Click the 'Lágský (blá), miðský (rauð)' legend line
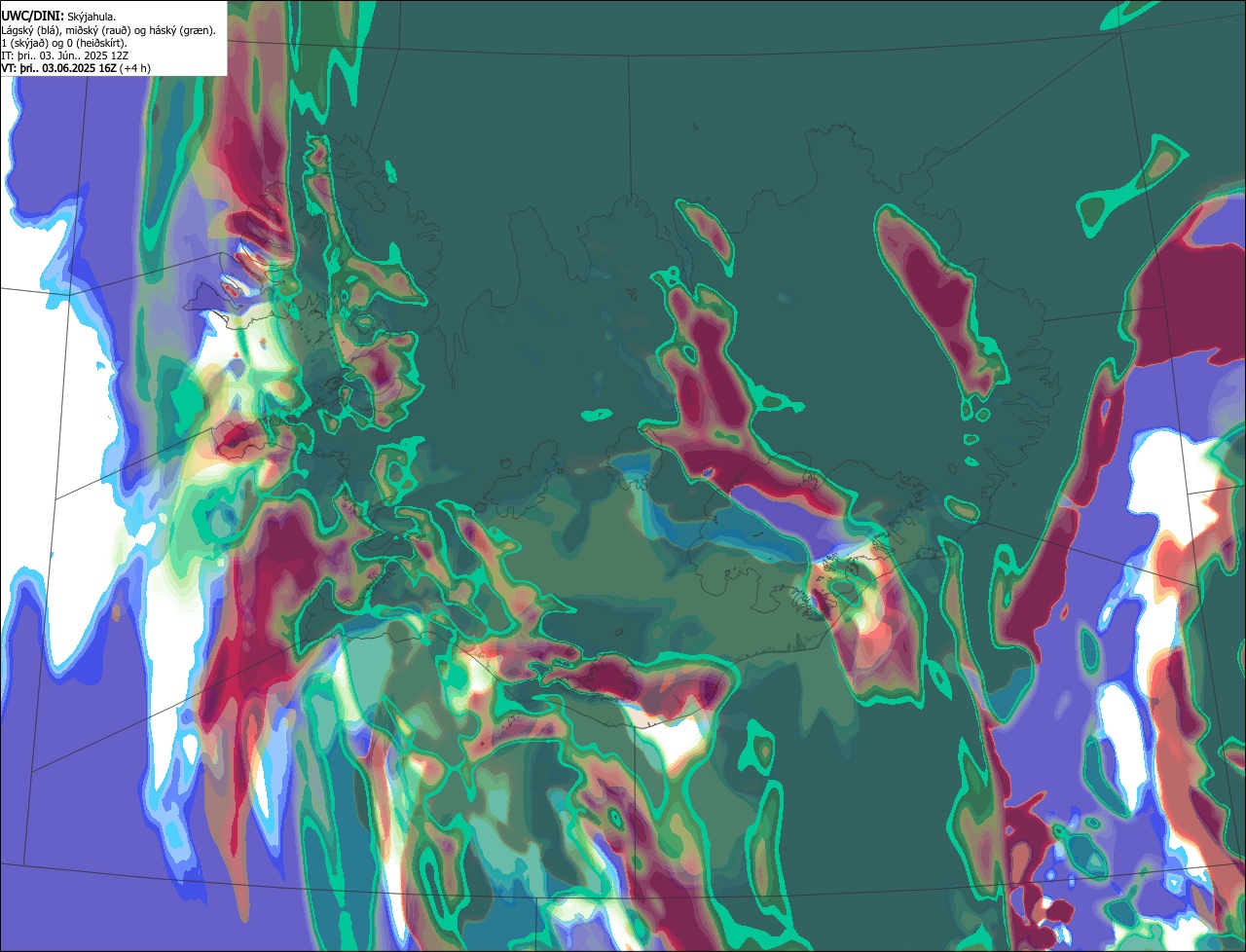The height and width of the screenshot is (952, 1246). pyautogui.click(x=109, y=30)
